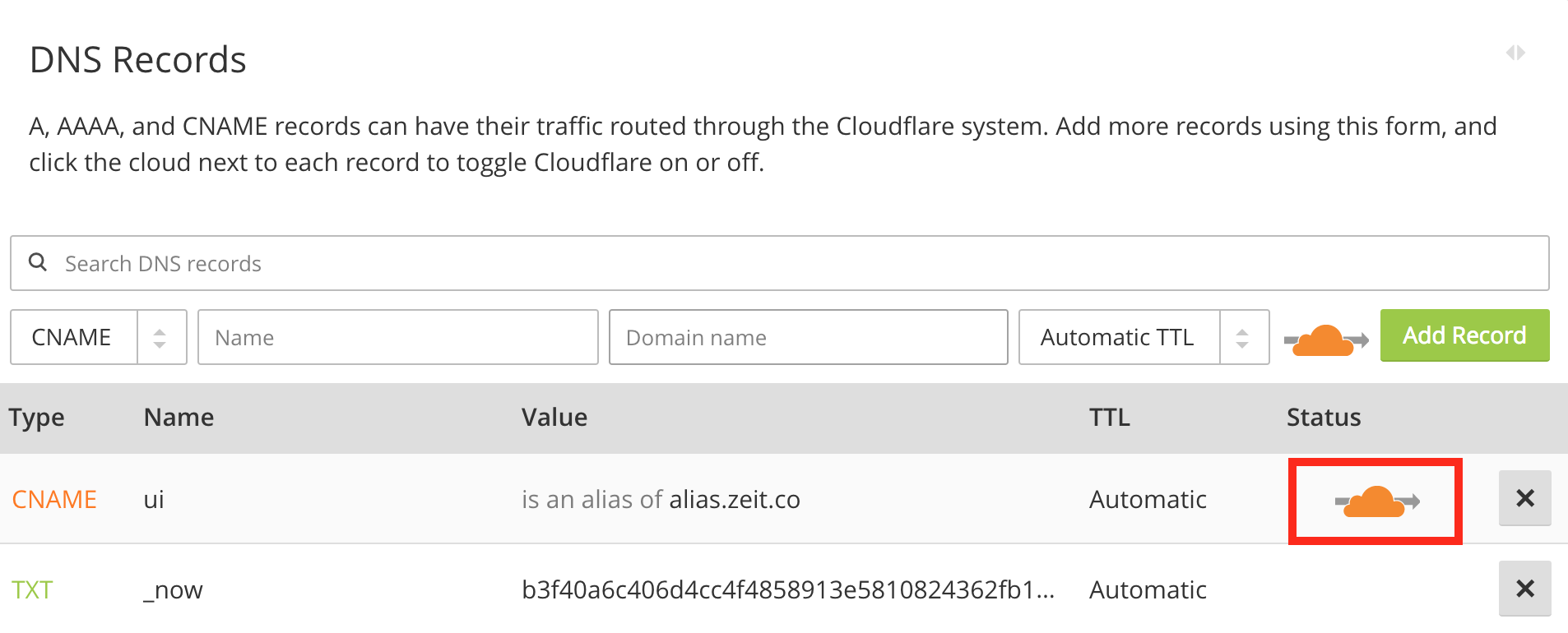Viewport: 1568px width, 633px height.
Task: Delete the ui CNAME record
Action: 1524,498
